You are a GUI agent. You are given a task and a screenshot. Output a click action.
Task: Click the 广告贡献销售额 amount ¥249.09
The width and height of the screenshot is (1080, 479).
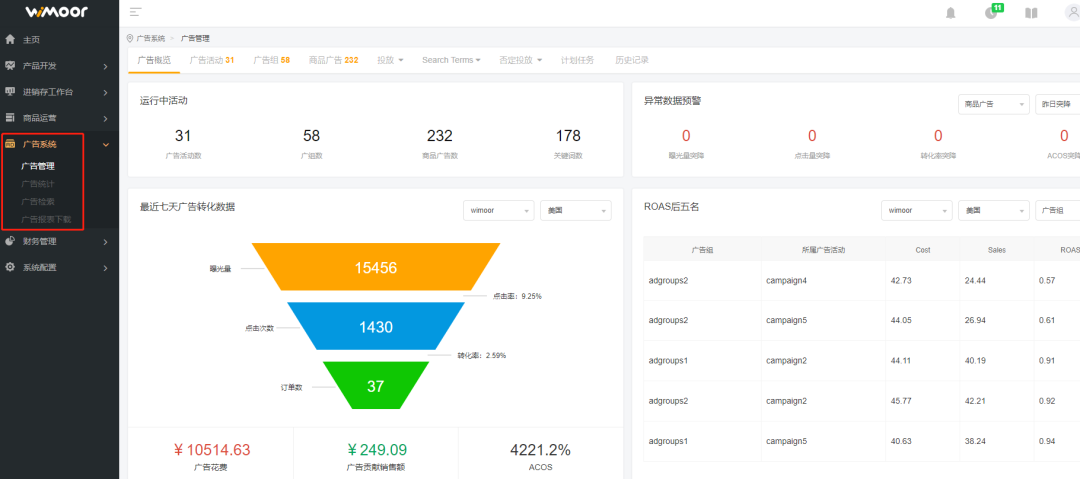(x=377, y=450)
